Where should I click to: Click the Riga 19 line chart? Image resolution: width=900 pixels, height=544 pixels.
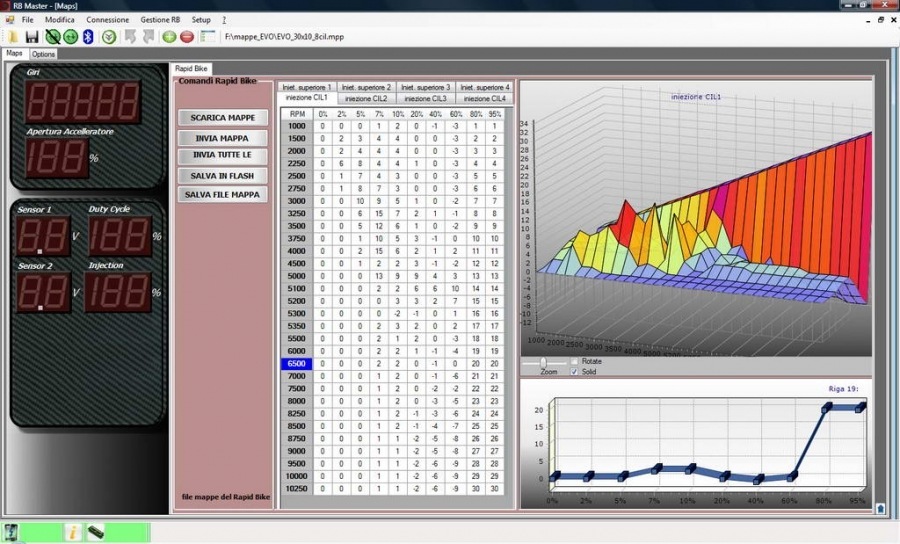pos(696,443)
